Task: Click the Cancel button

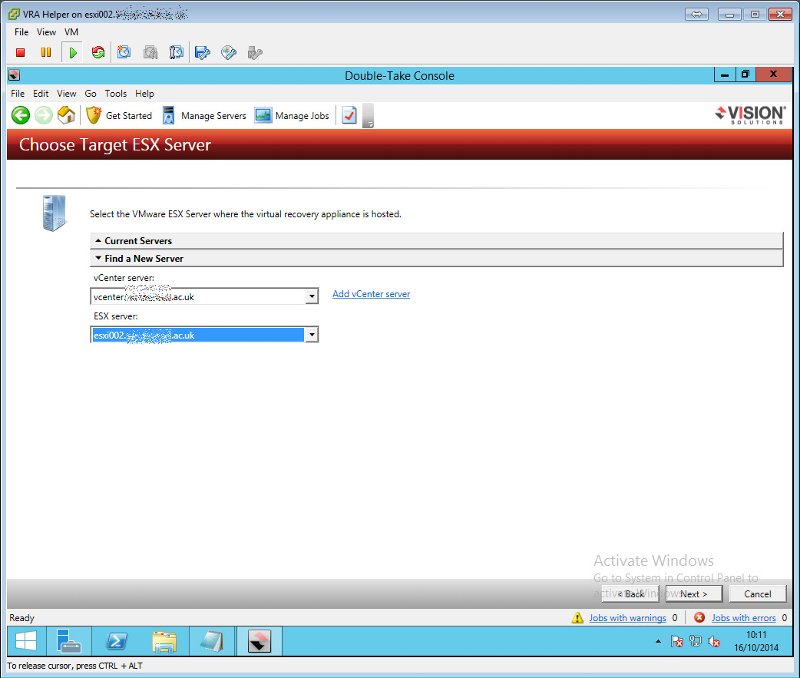Action: [758, 594]
